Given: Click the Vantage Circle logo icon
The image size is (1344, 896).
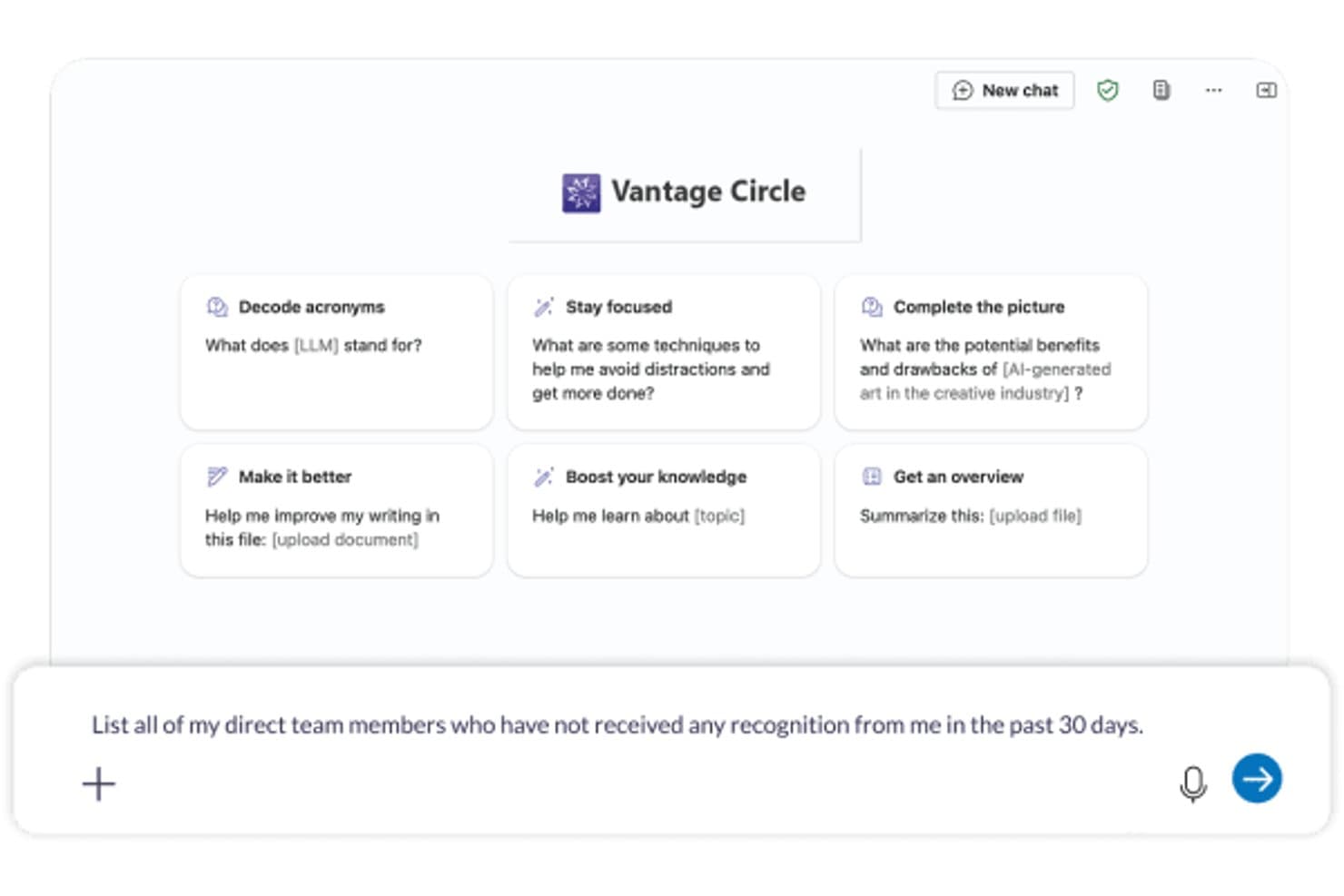Looking at the screenshot, I should click(x=581, y=192).
